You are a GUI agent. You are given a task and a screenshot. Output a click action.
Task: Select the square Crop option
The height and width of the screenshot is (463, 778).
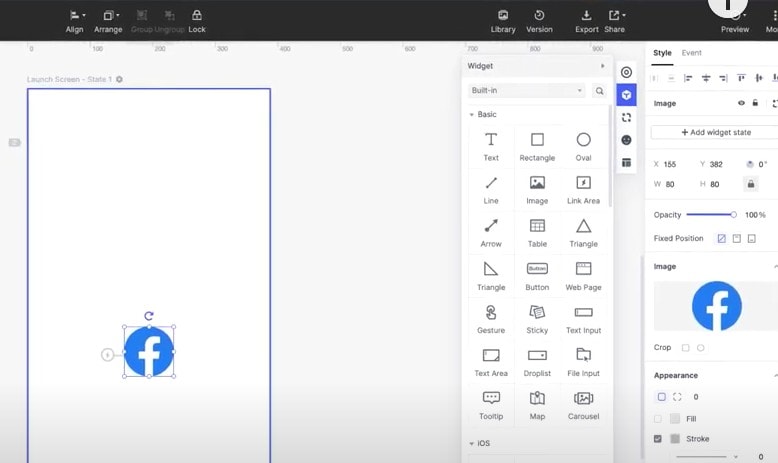(685, 348)
